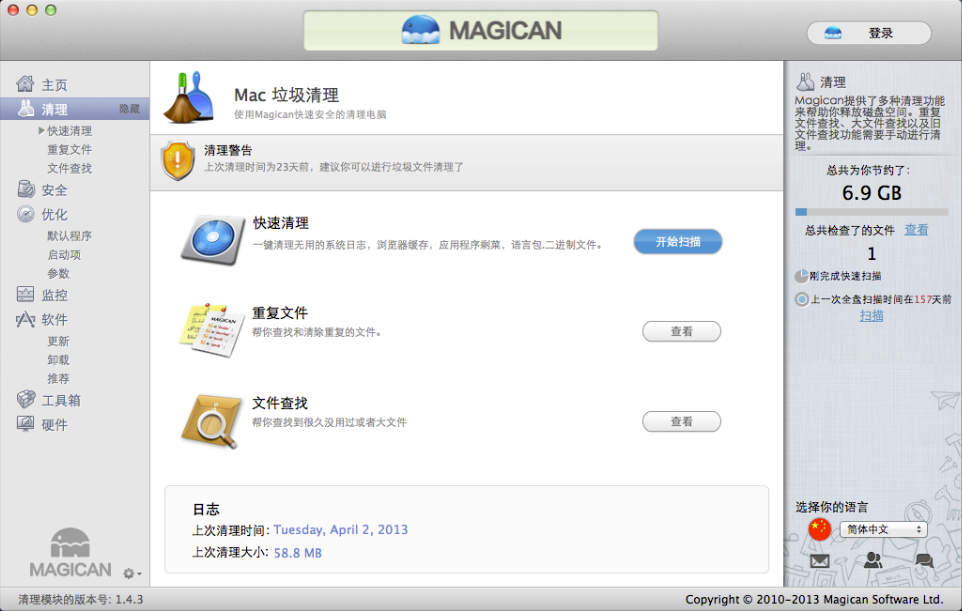This screenshot has height=611, width=962.
Task: Select 重复文件 in the sidebar
Action: click(x=69, y=150)
